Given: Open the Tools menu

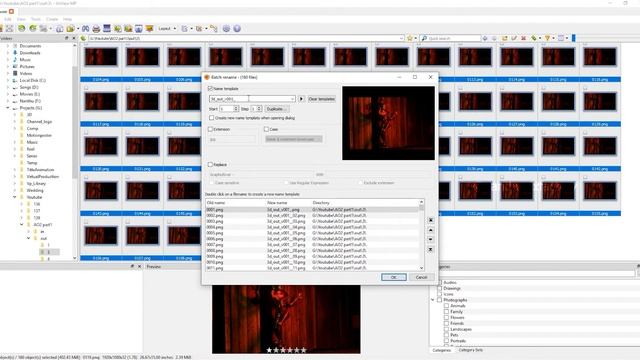Looking at the screenshot, I should (x=36, y=19).
